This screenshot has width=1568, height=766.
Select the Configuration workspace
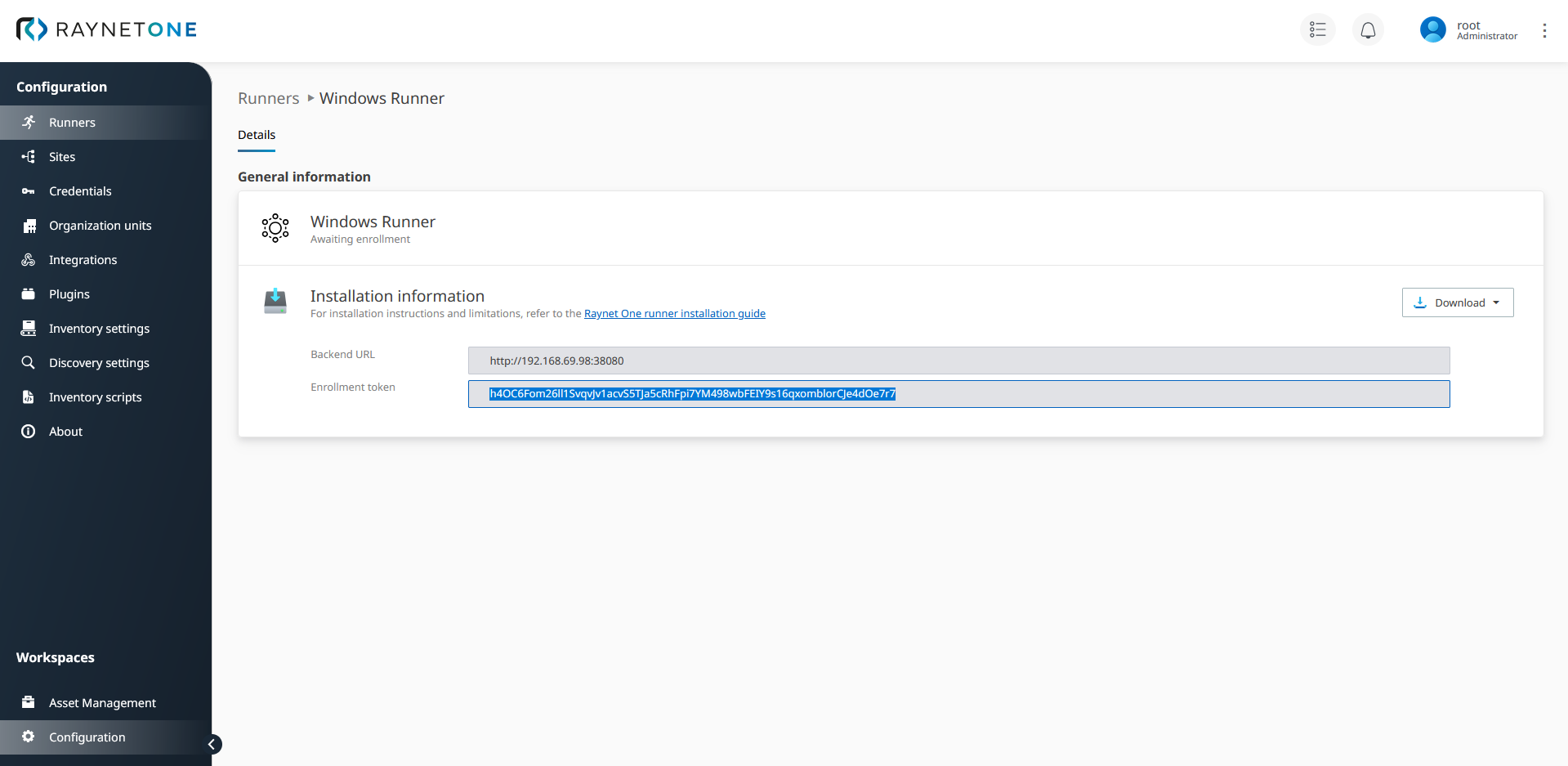click(x=105, y=737)
